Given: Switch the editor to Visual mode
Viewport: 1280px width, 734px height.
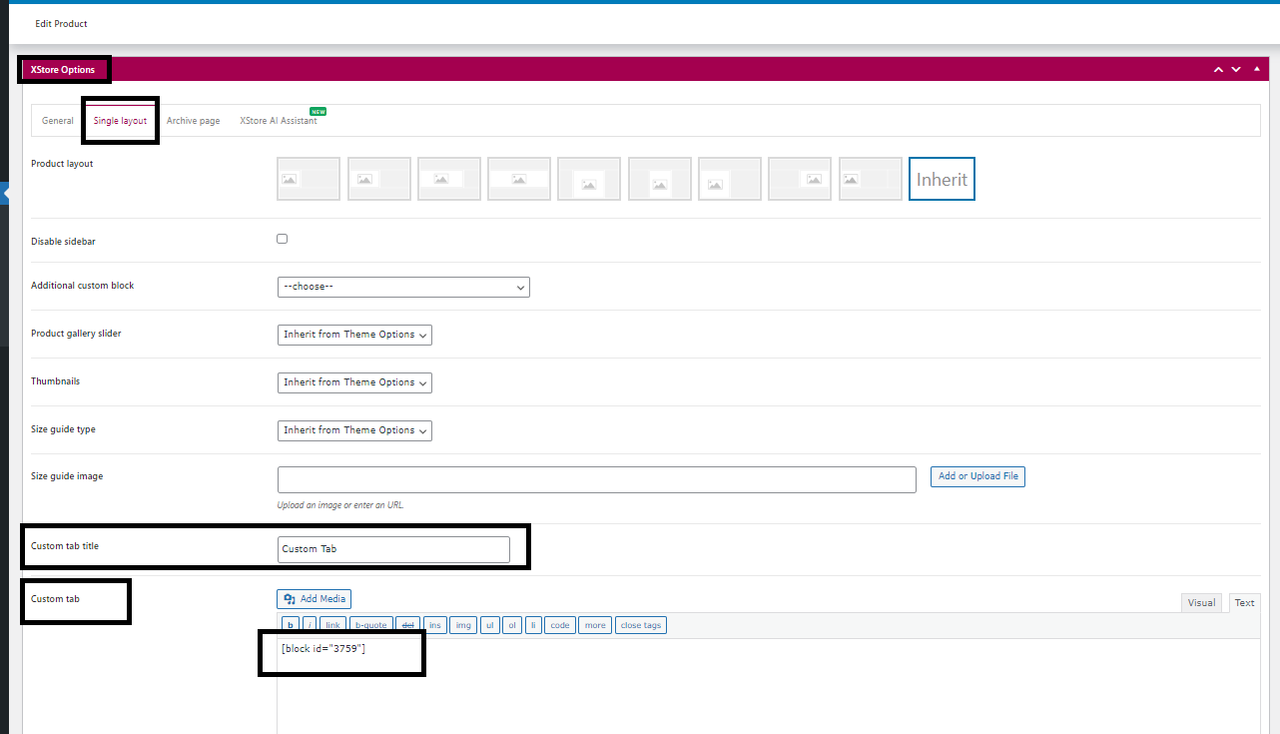Looking at the screenshot, I should (1202, 603).
